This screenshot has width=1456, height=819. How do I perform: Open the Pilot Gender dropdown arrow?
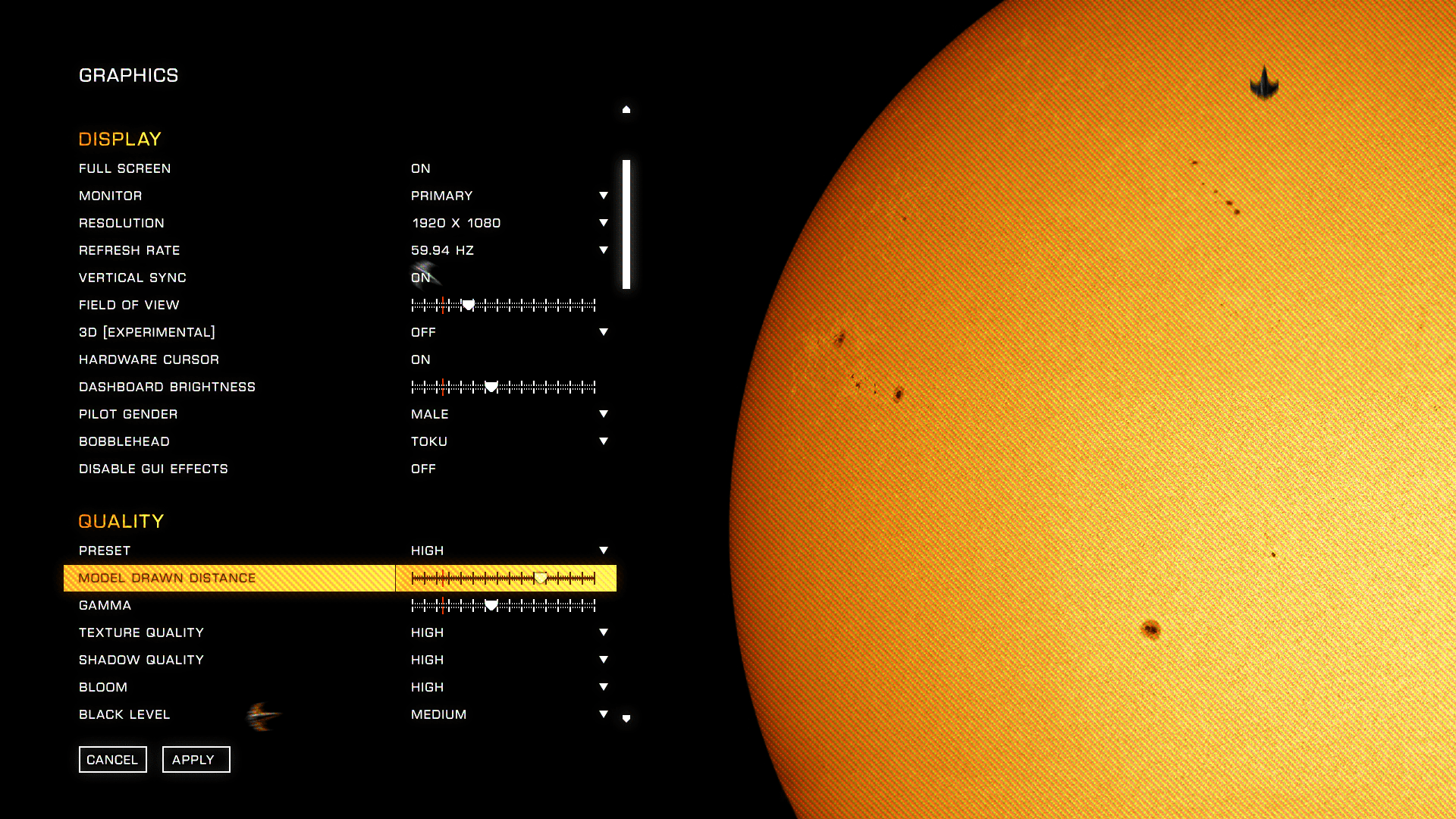point(604,414)
